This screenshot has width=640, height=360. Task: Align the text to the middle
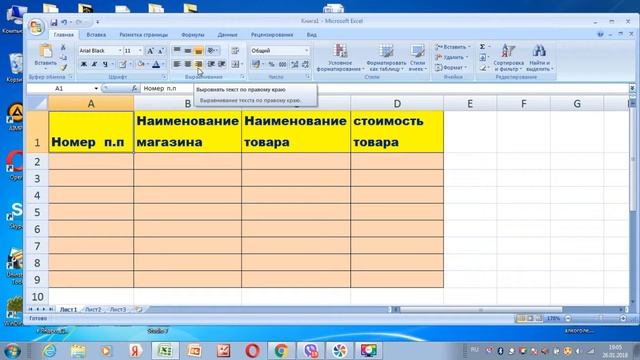pos(187,51)
